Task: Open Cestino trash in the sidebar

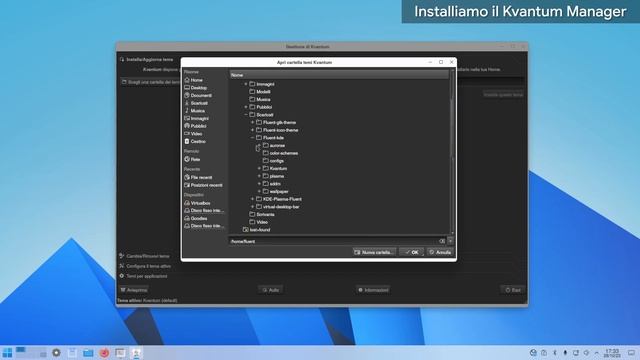Action: click(195, 141)
